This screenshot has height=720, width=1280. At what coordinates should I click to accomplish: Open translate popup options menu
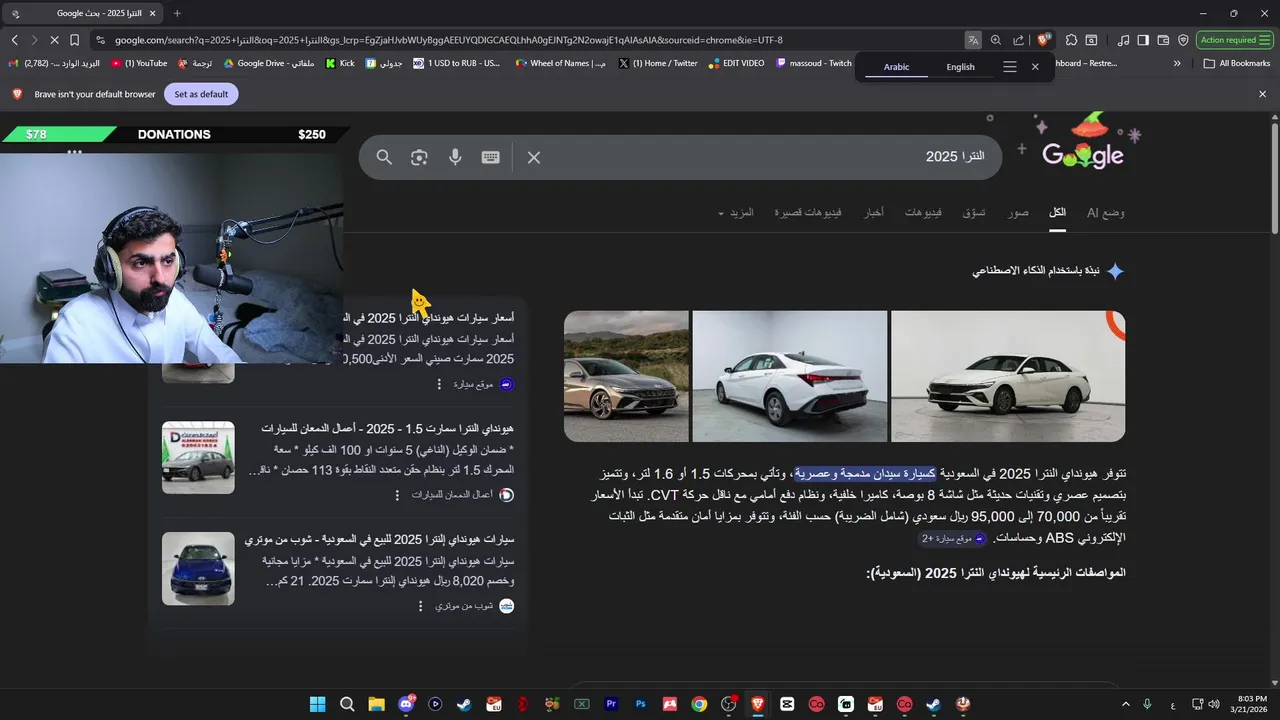[1010, 67]
